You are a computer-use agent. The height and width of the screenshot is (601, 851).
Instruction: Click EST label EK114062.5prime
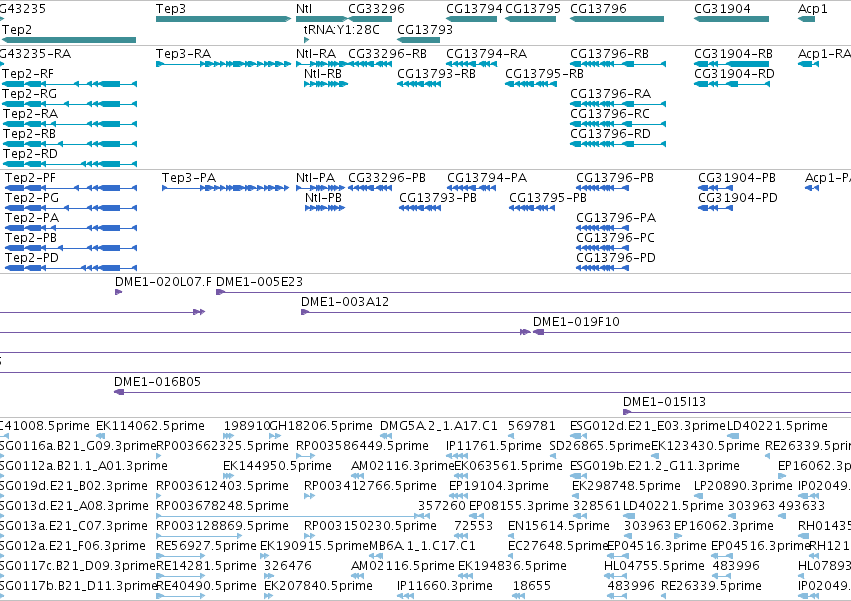point(150,426)
